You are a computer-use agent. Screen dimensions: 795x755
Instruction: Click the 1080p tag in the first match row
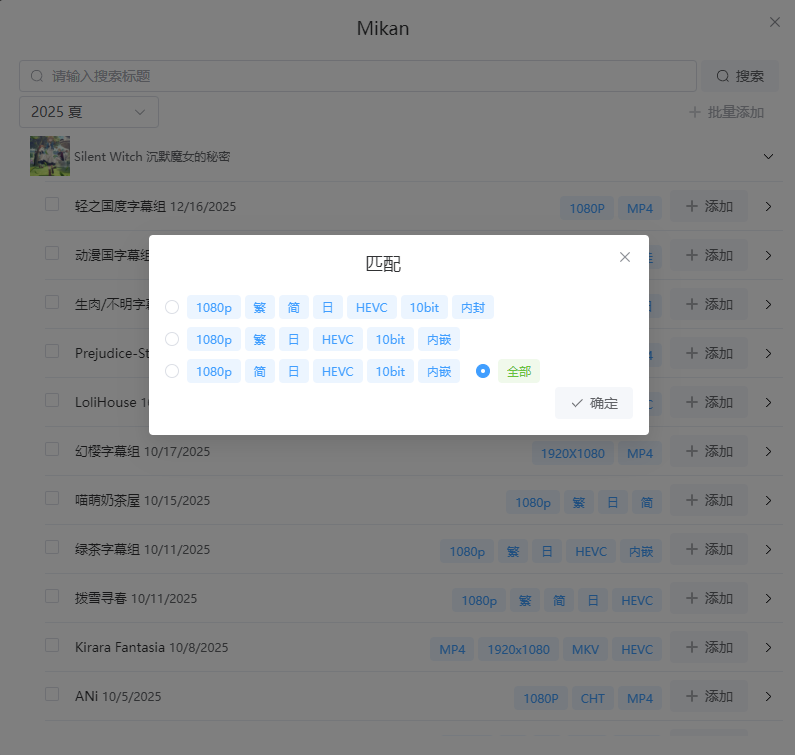pyautogui.click(x=213, y=307)
